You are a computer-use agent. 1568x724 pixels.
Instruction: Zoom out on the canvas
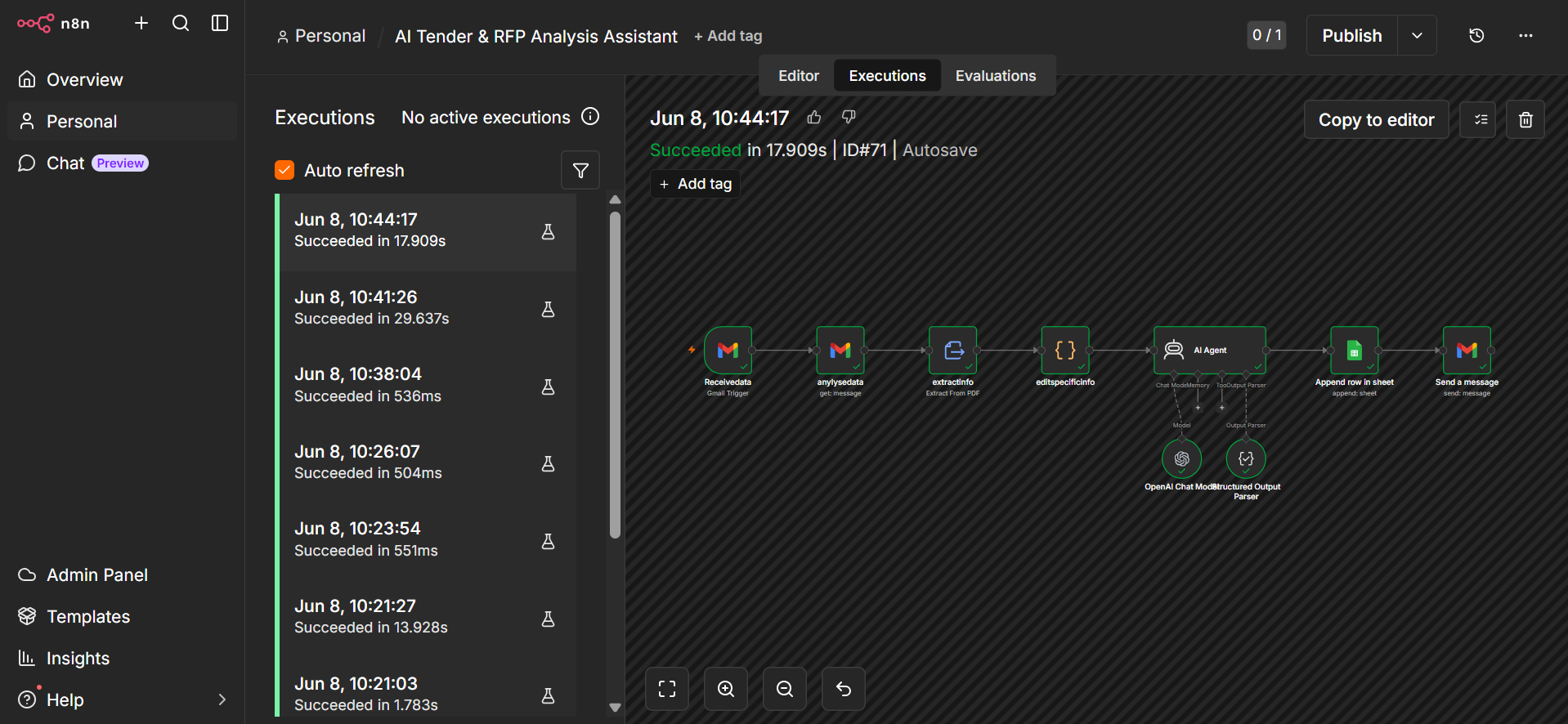[x=785, y=689]
